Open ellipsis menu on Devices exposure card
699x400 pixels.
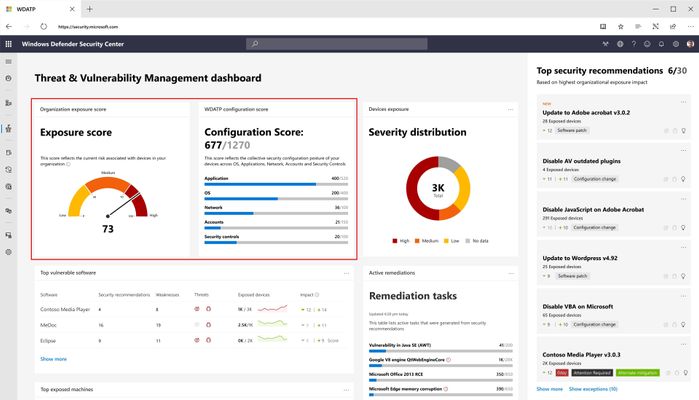510,109
